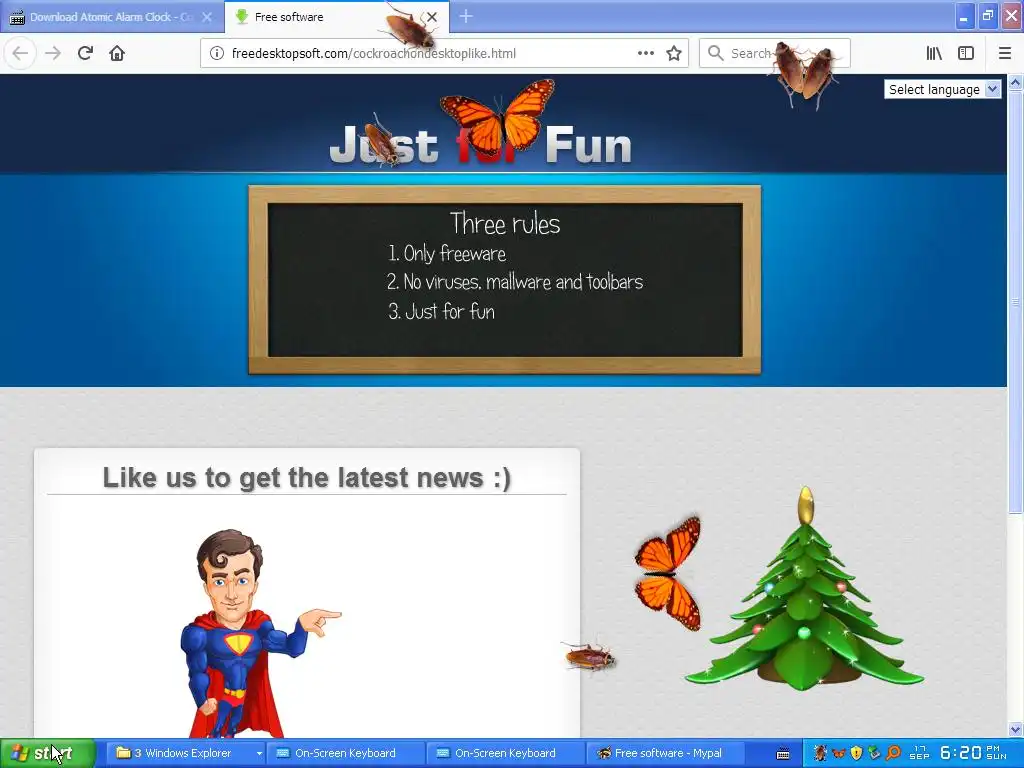1024x768 pixels.
Task: Close the Download Atomic Alarm Clock tab
Action: click(207, 17)
